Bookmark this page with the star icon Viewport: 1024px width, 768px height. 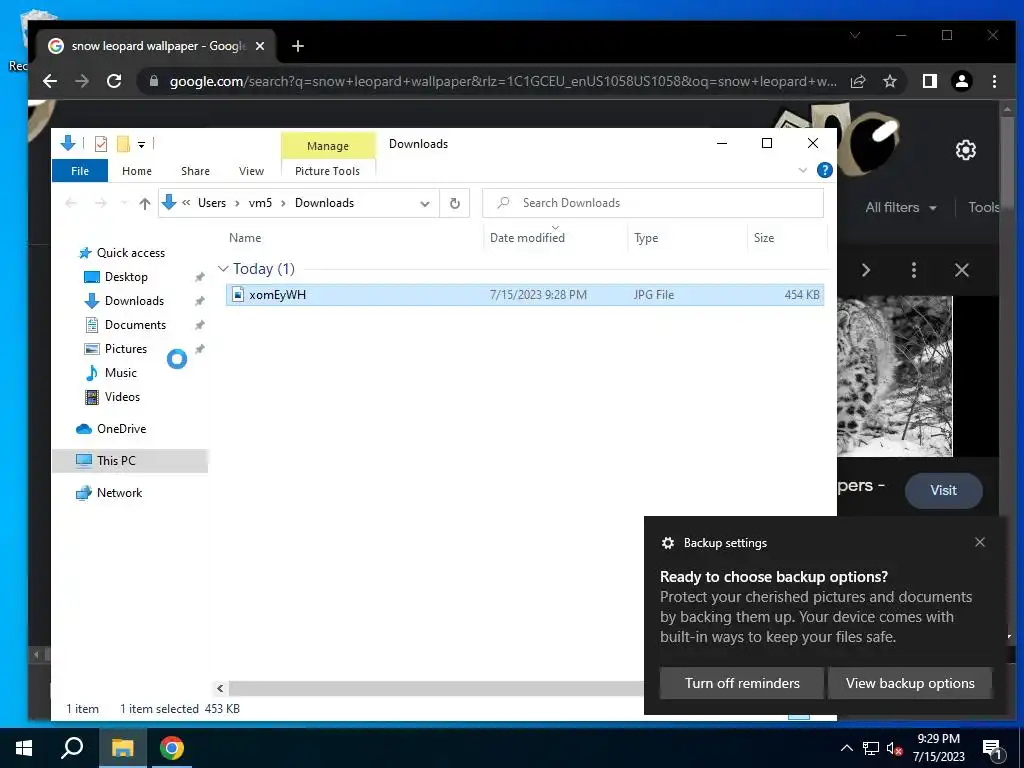(x=889, y=81)
